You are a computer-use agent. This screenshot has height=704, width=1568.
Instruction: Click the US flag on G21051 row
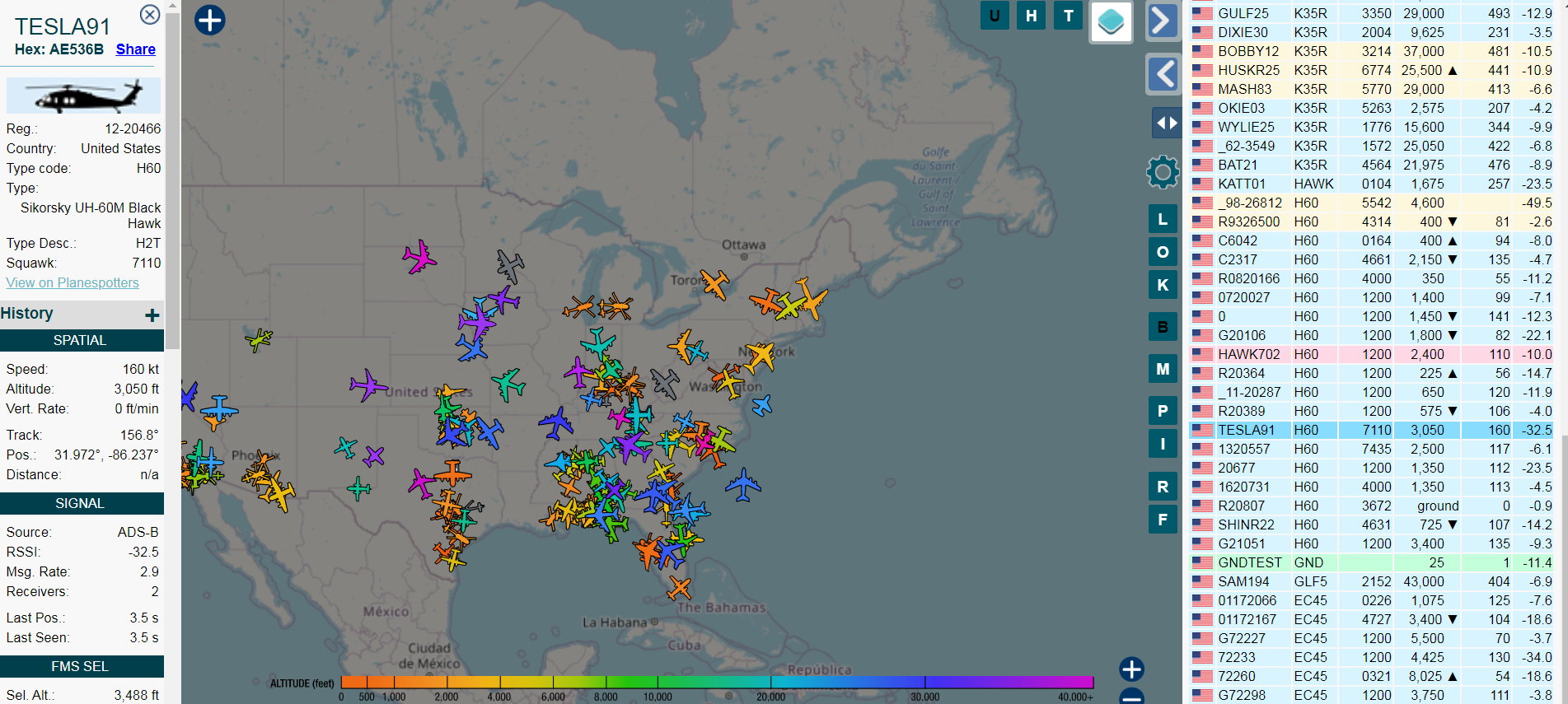(1202, 543)
